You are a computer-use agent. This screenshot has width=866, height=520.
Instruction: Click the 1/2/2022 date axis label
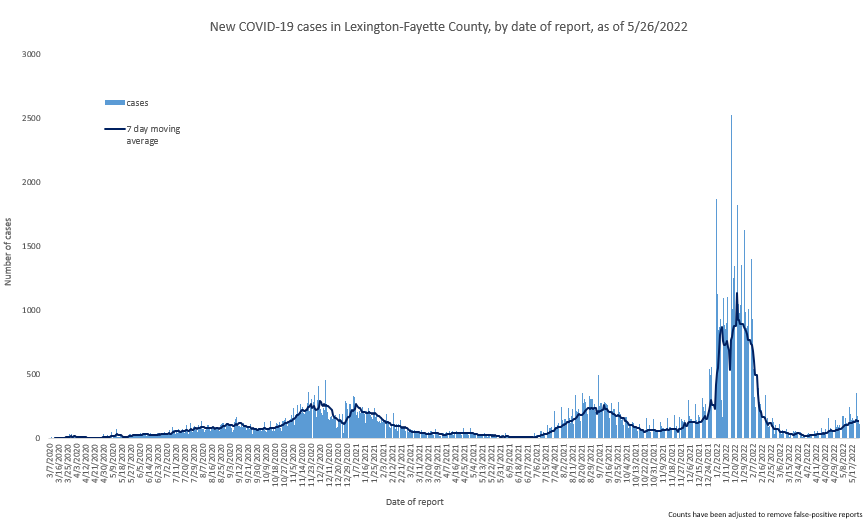(717, 456)
